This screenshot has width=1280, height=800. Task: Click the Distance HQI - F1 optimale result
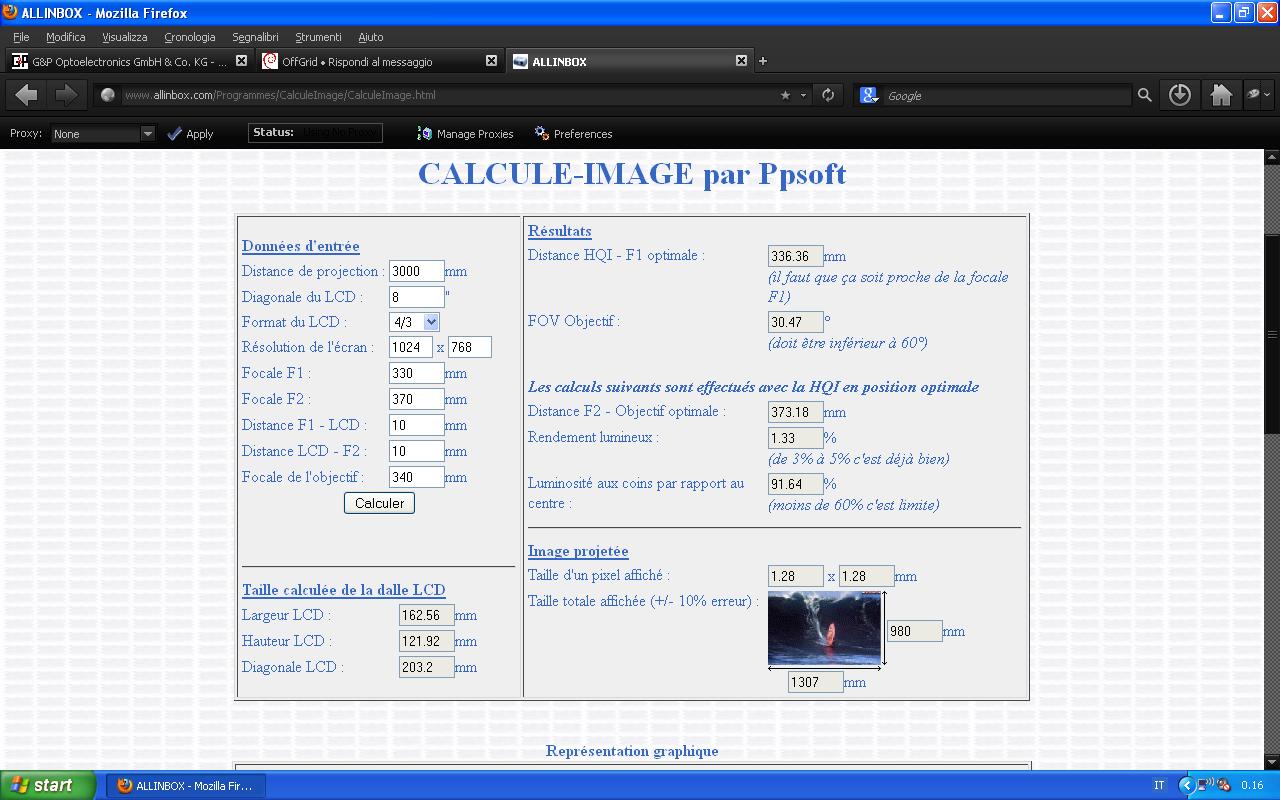click(795, 256)
